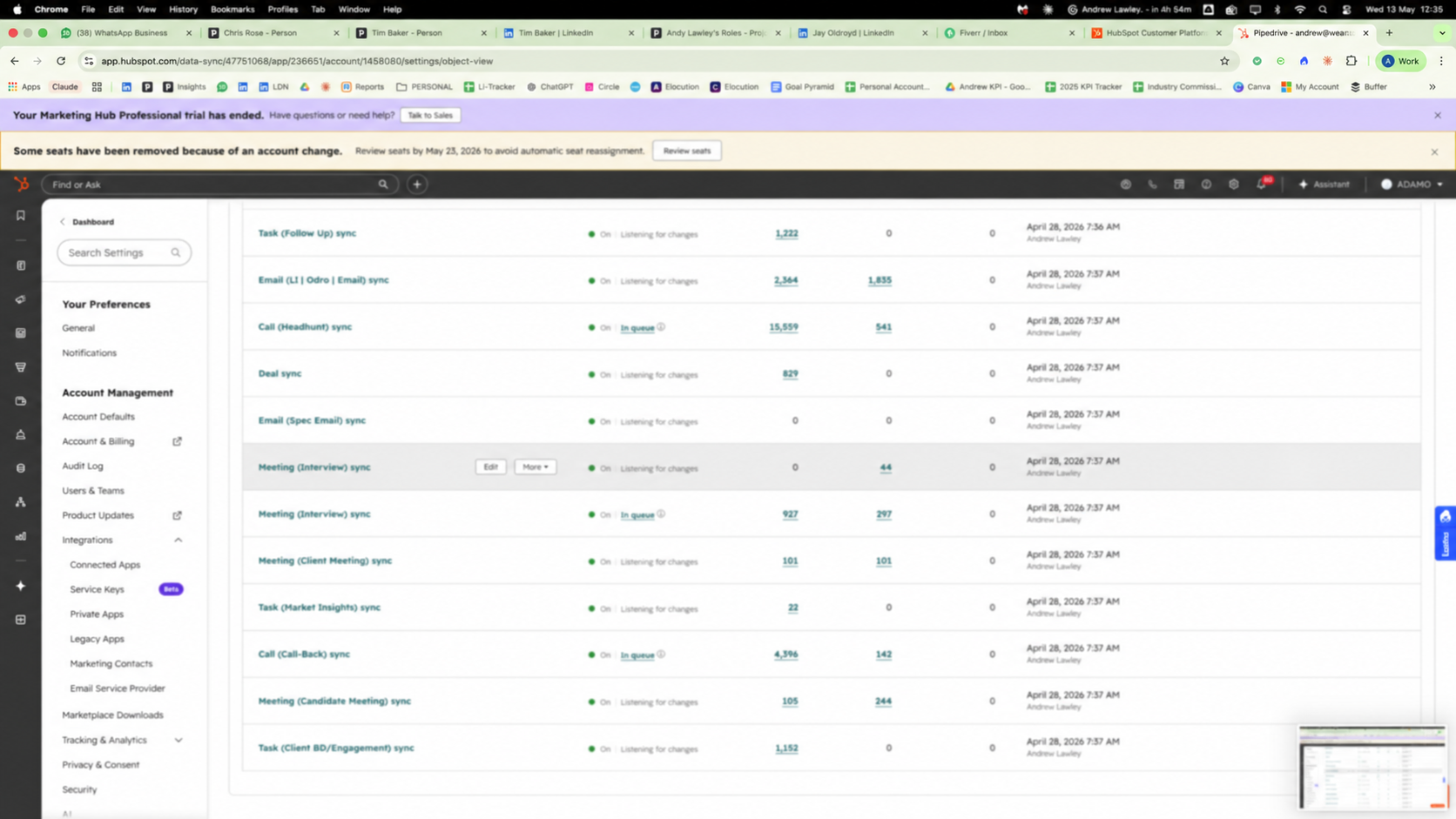This screenshot has width=1456, height=819.
Task: Open the reporting bar chart icon in left rail
Action: (21, 536)
